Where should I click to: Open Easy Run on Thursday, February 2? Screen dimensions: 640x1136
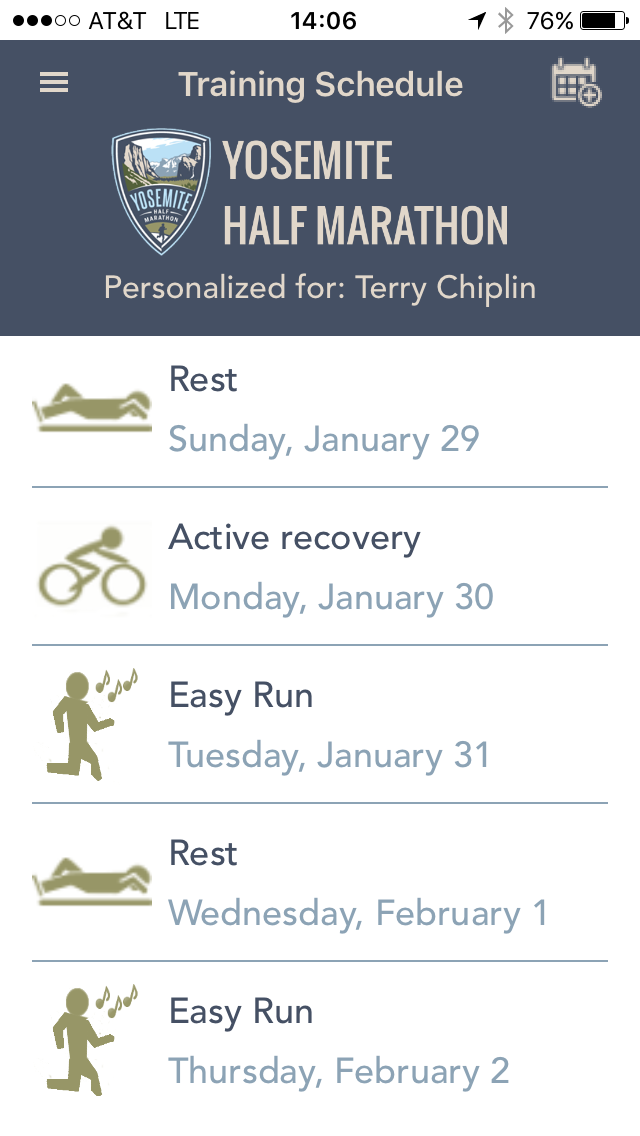(x=241, y=1012)
